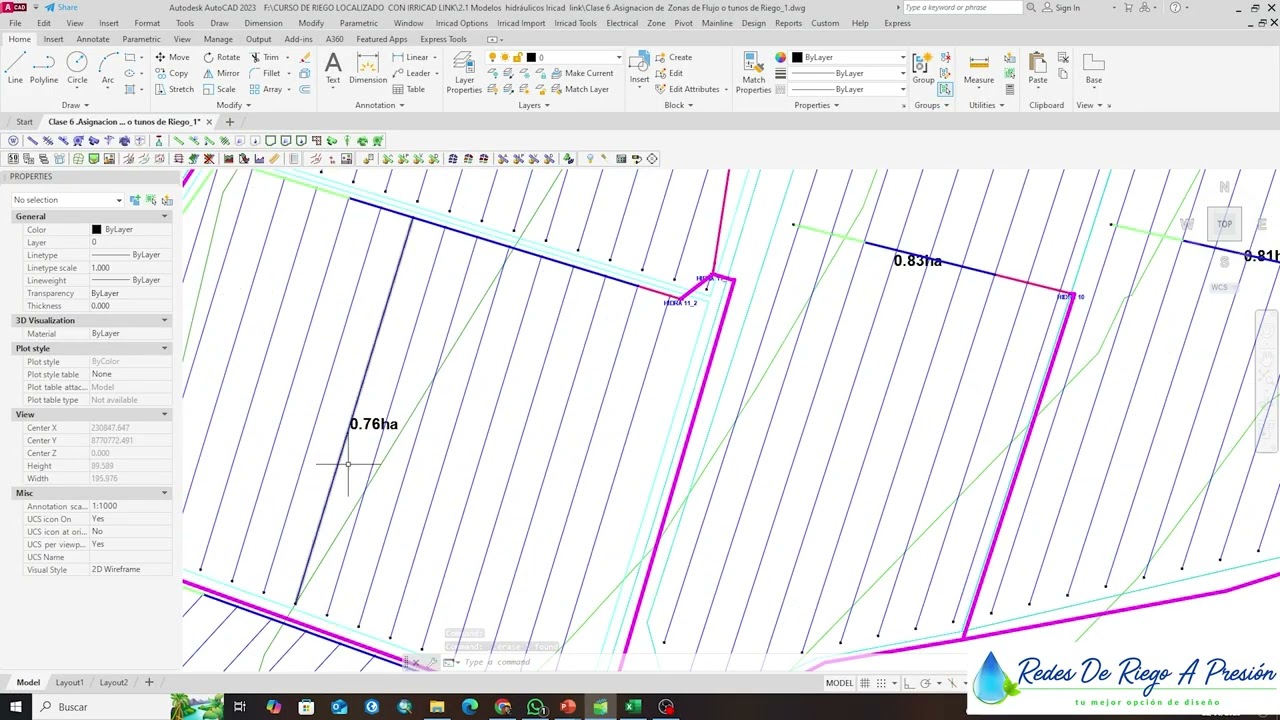The width and height of the screenshot is (1280, 720).
Task: Activate the Array command
Action: [x=266, y=89]
